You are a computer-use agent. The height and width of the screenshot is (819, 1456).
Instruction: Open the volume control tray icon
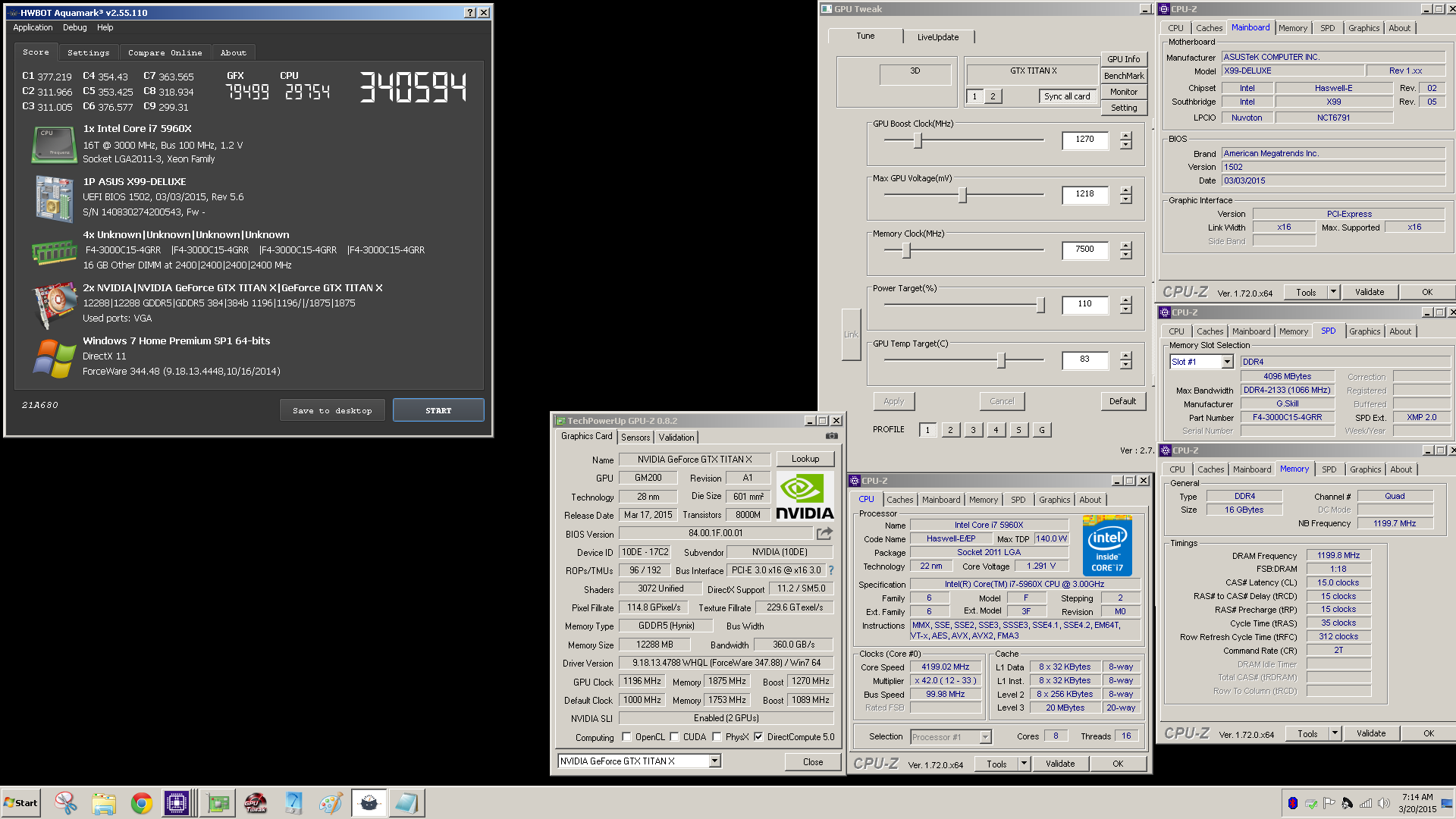(1383, 803)
